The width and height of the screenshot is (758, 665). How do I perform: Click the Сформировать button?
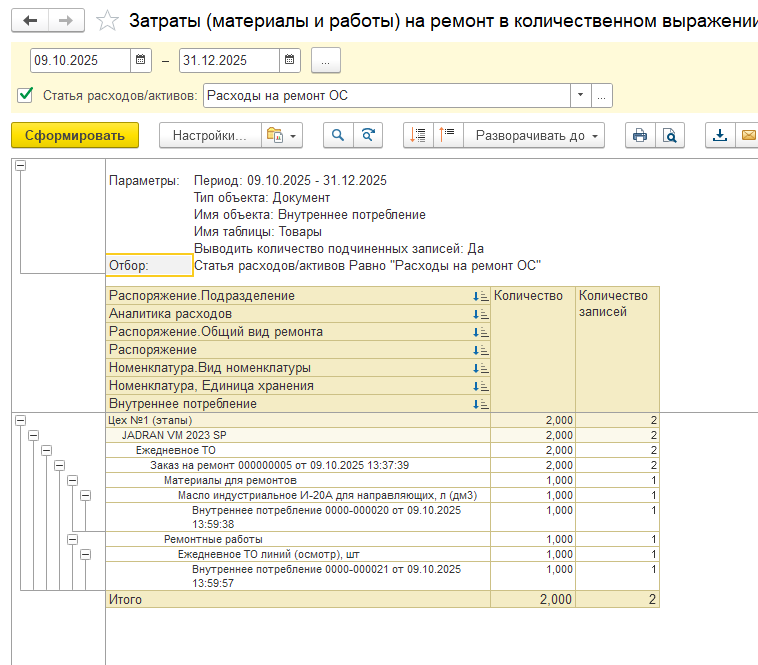pos(75,136)
